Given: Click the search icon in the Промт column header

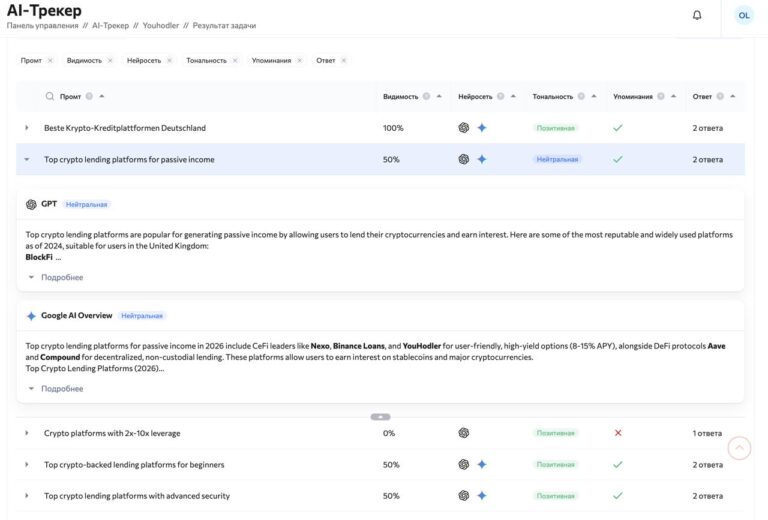Looking at the screenshot, I should pyautogui.click(x=50, y=97).
